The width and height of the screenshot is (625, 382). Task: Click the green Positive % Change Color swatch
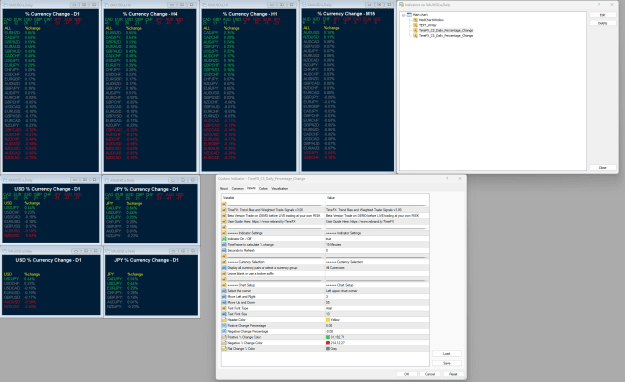point(328,337)
